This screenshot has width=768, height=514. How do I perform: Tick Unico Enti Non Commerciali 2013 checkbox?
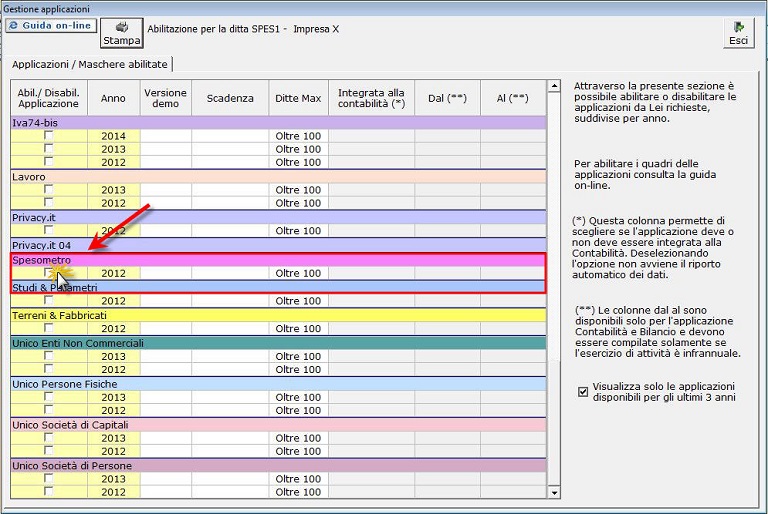coord(48,356)
